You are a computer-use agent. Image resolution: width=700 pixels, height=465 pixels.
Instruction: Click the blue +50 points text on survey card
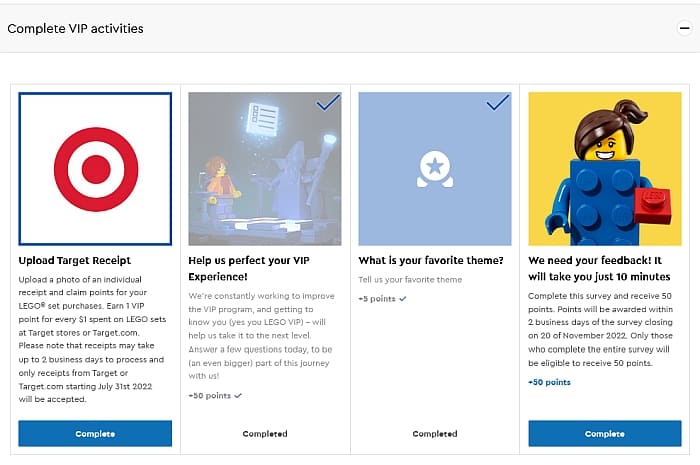coord(549,382)
